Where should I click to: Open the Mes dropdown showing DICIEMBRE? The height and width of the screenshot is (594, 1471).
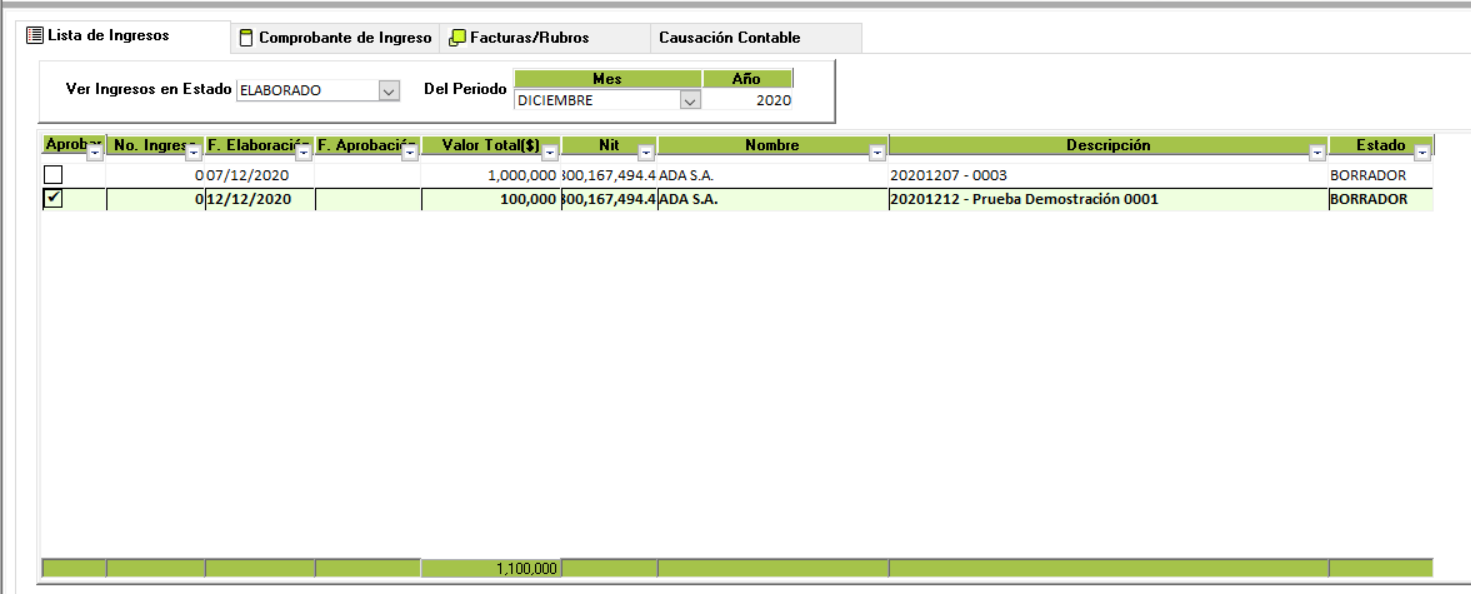[x=689, y=100]
